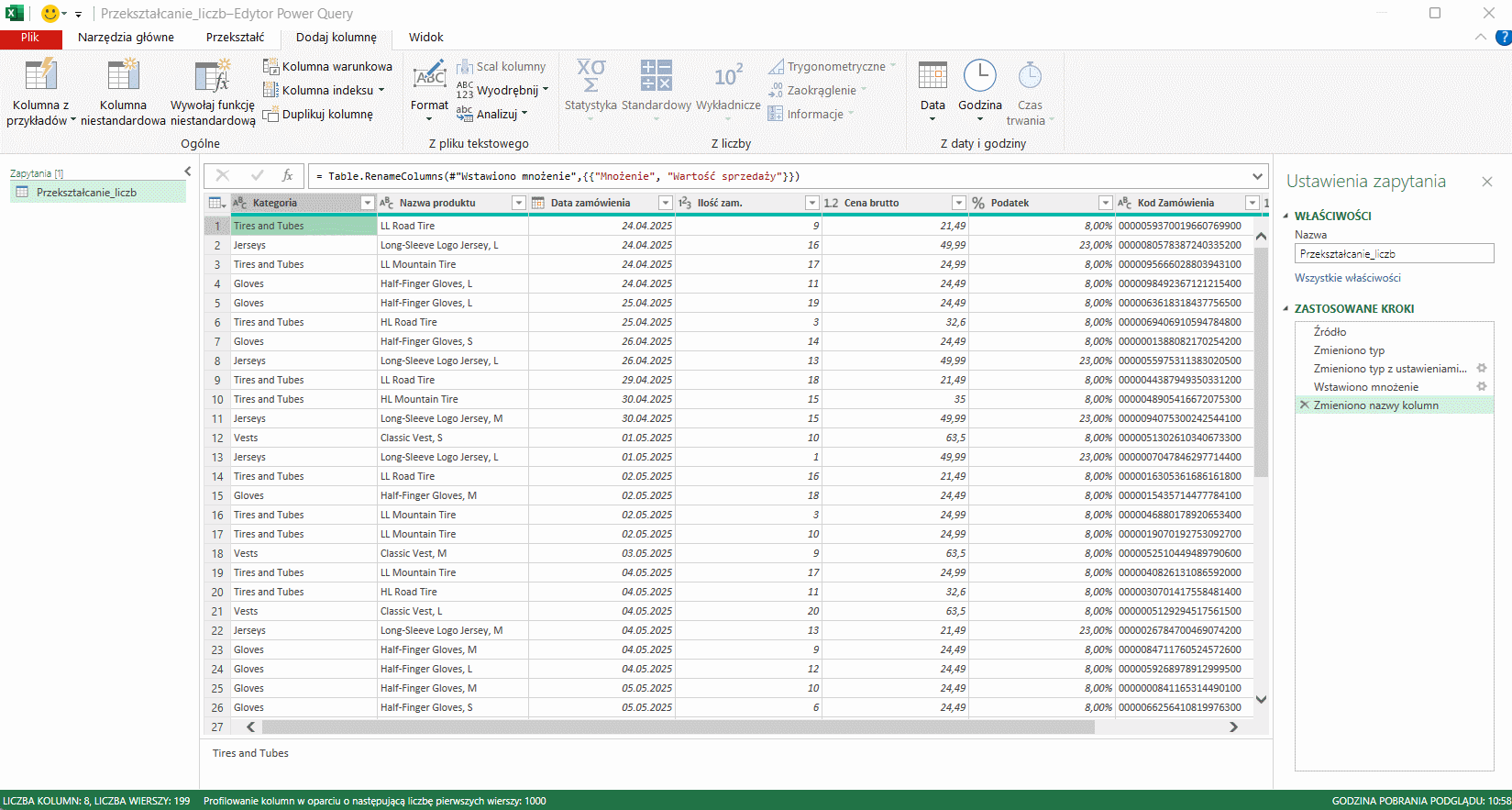Open Wyodrębnij dropdown
The image size is (1512, 810).
(502, 90)
